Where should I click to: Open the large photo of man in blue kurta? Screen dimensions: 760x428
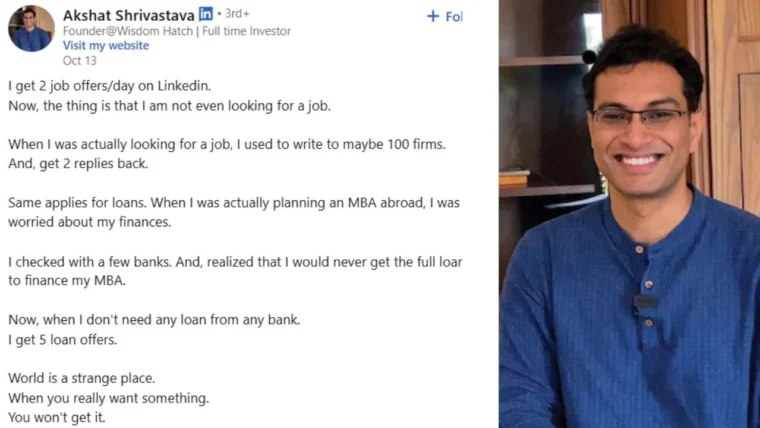630,214
